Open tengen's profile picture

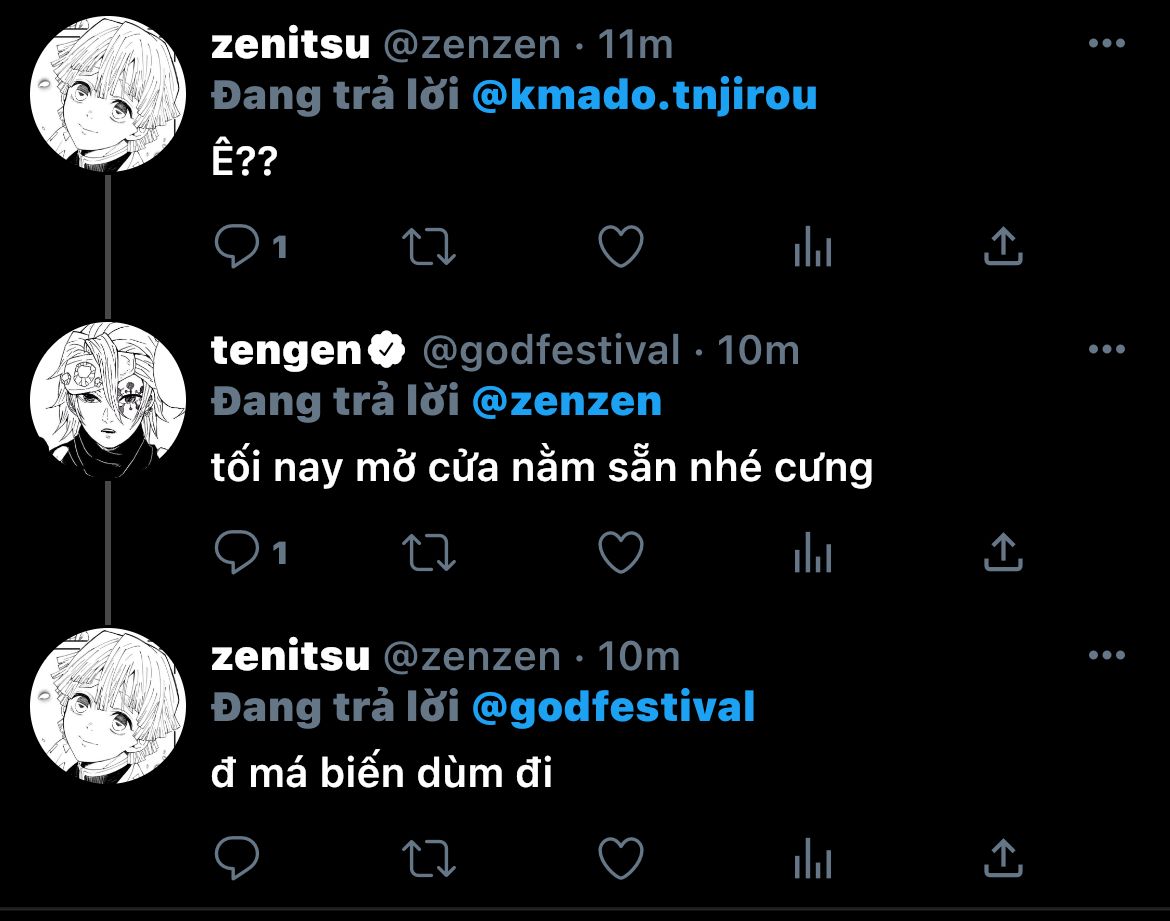(x=108, y=400)
